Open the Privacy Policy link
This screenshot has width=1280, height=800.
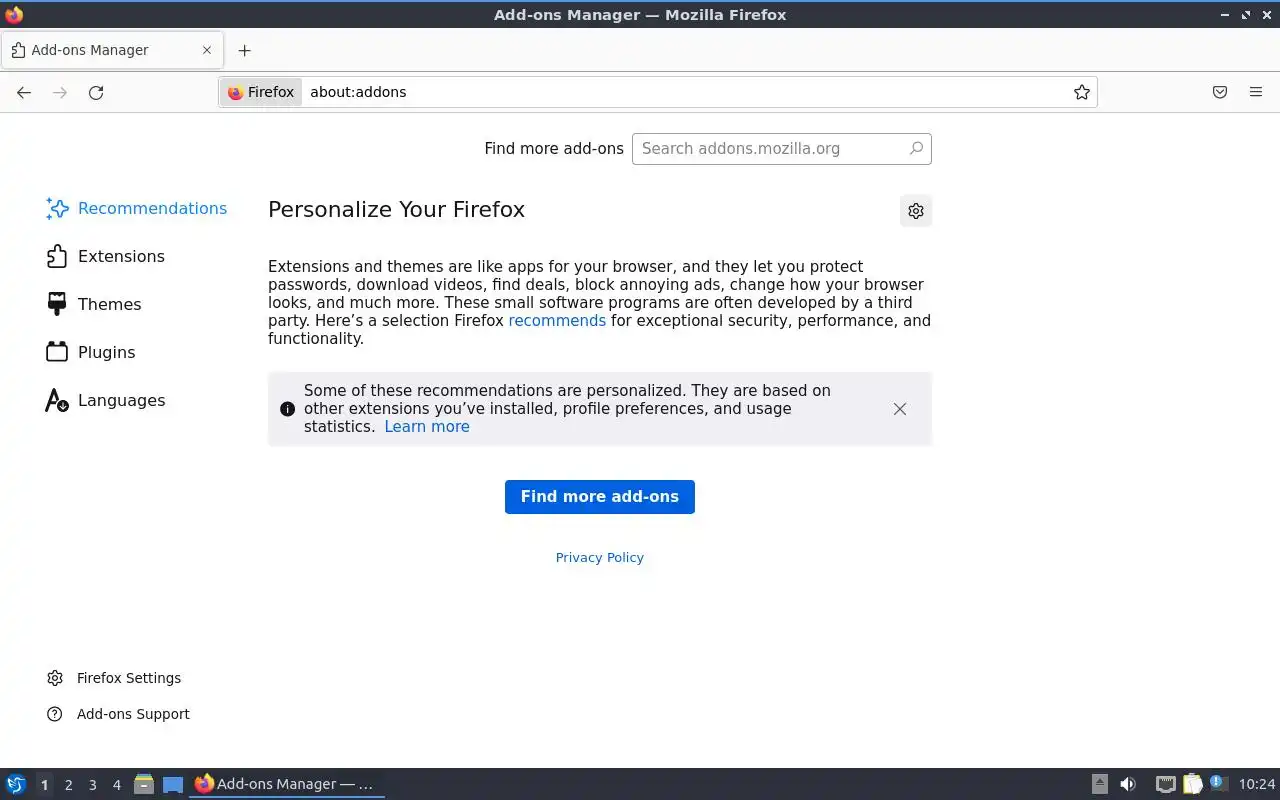click(x=600, y=558)
